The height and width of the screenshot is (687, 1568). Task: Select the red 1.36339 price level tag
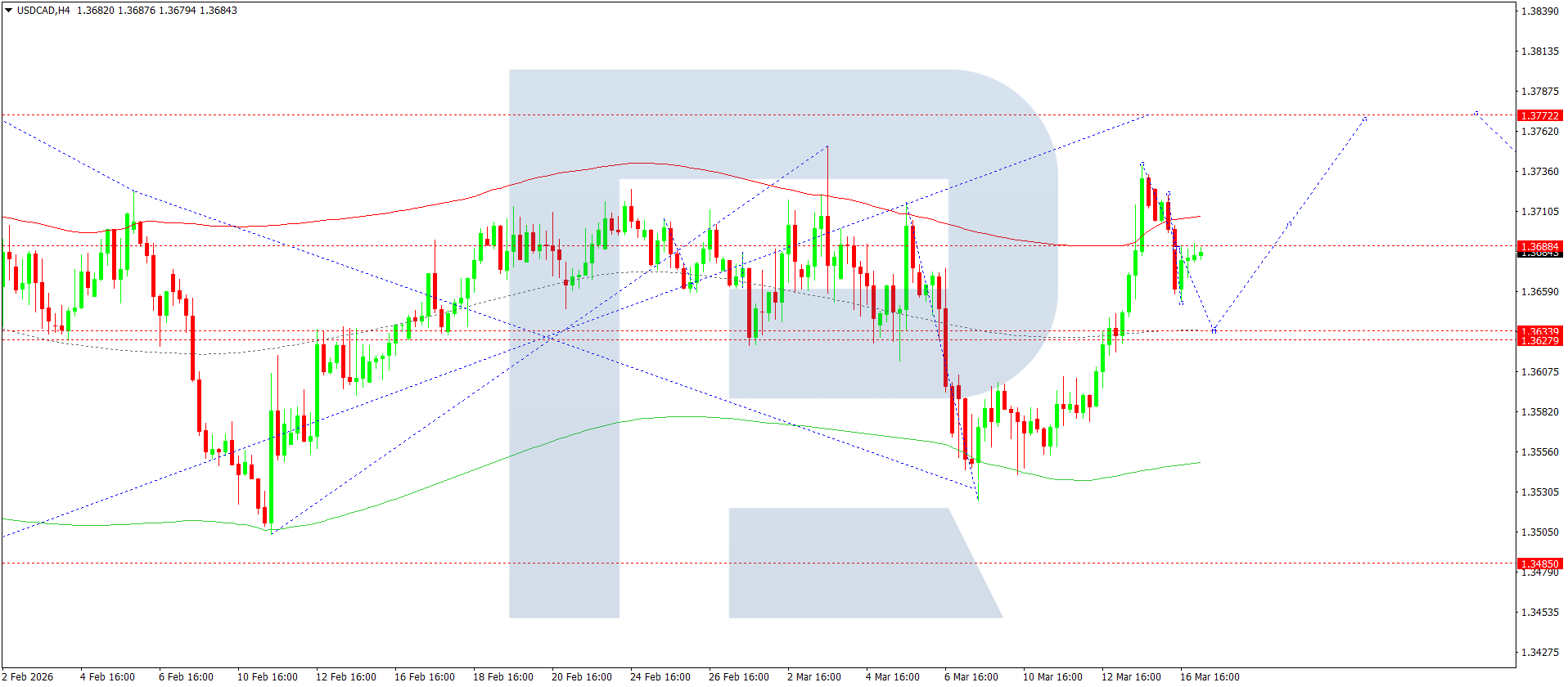tap(1539, 331)
